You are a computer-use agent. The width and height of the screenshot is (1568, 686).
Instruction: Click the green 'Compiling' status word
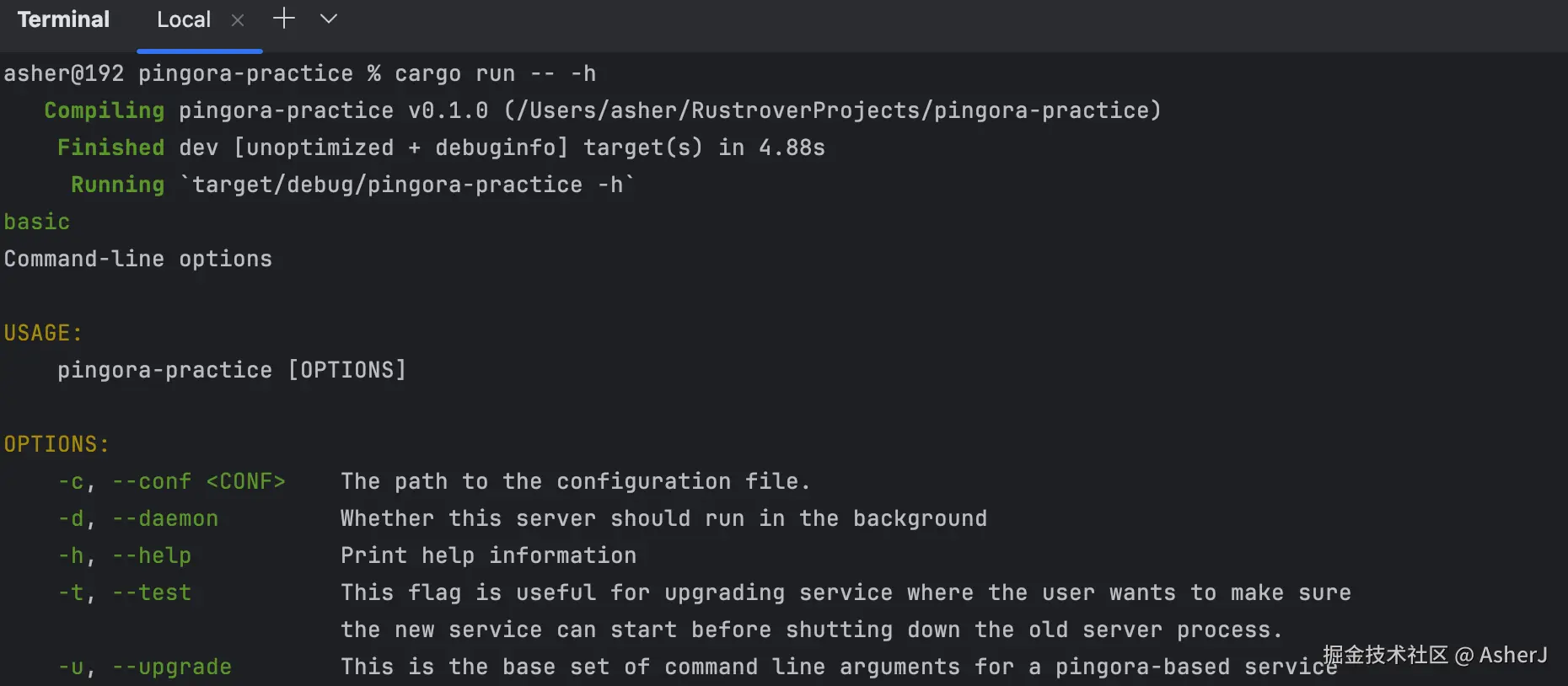click(x=104, y=110)
